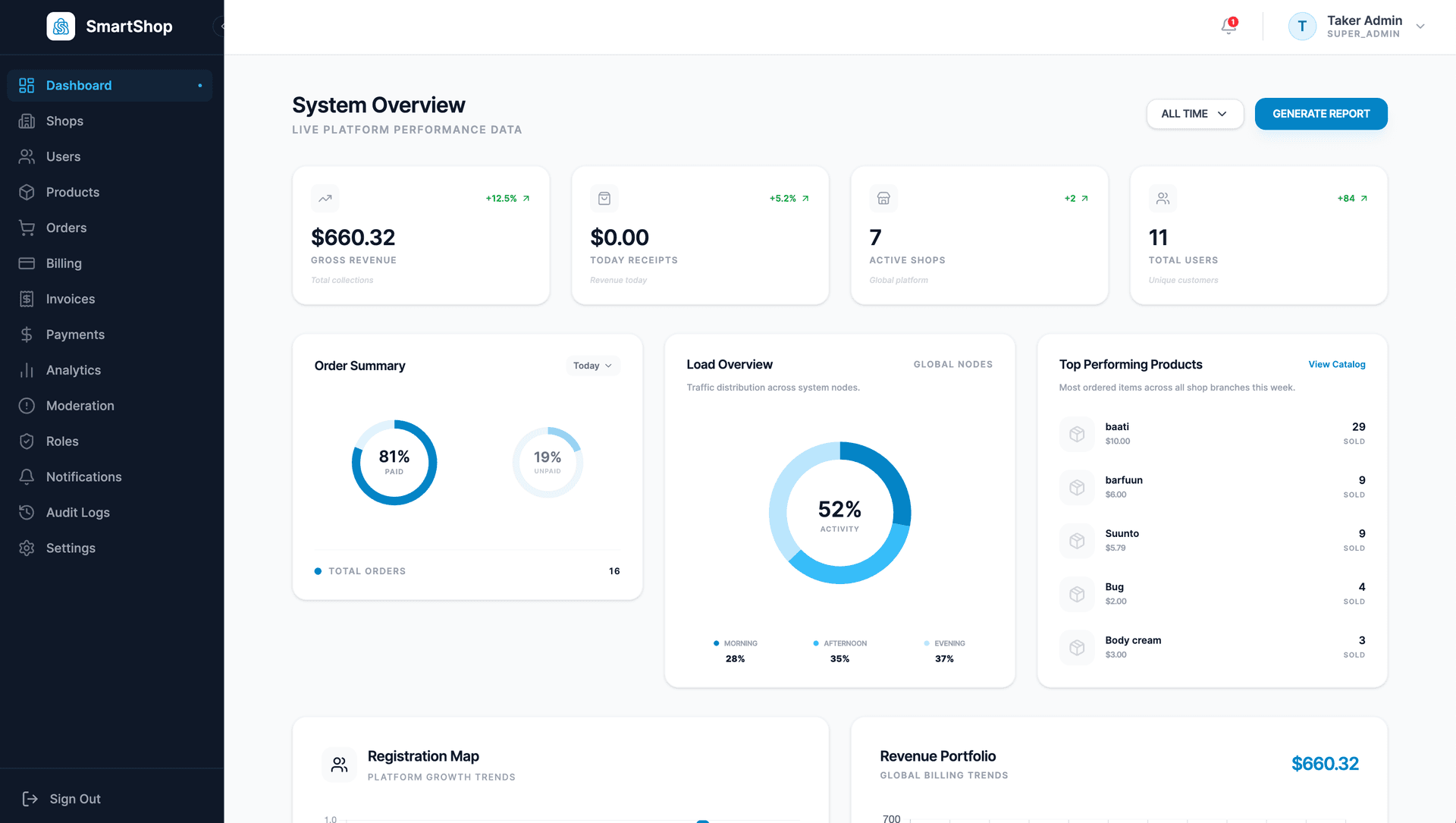Click the 81% Paid progress ring
The width and height of the screenshot is (1456, 823).
(394, 463)
